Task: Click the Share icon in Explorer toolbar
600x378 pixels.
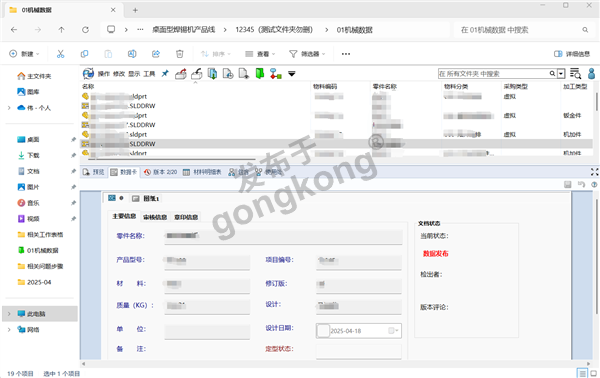Action: [x=156, y=54]
